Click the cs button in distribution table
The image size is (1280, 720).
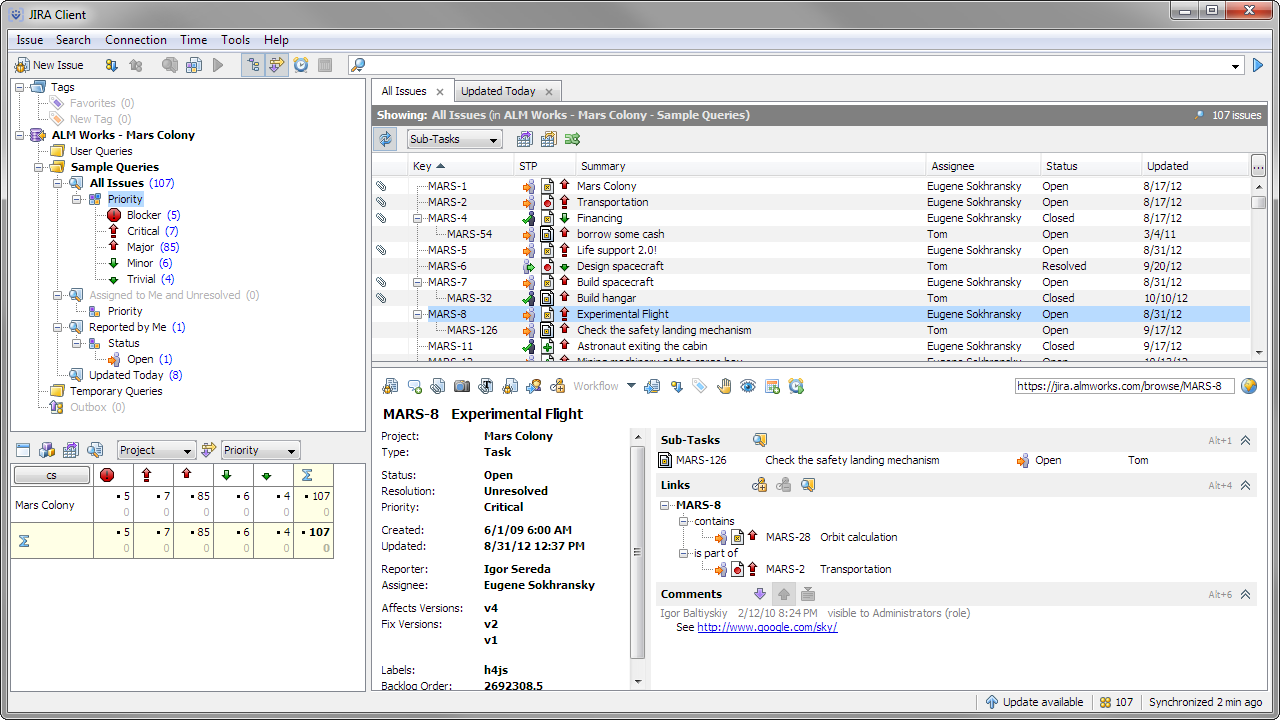point(52,475)
